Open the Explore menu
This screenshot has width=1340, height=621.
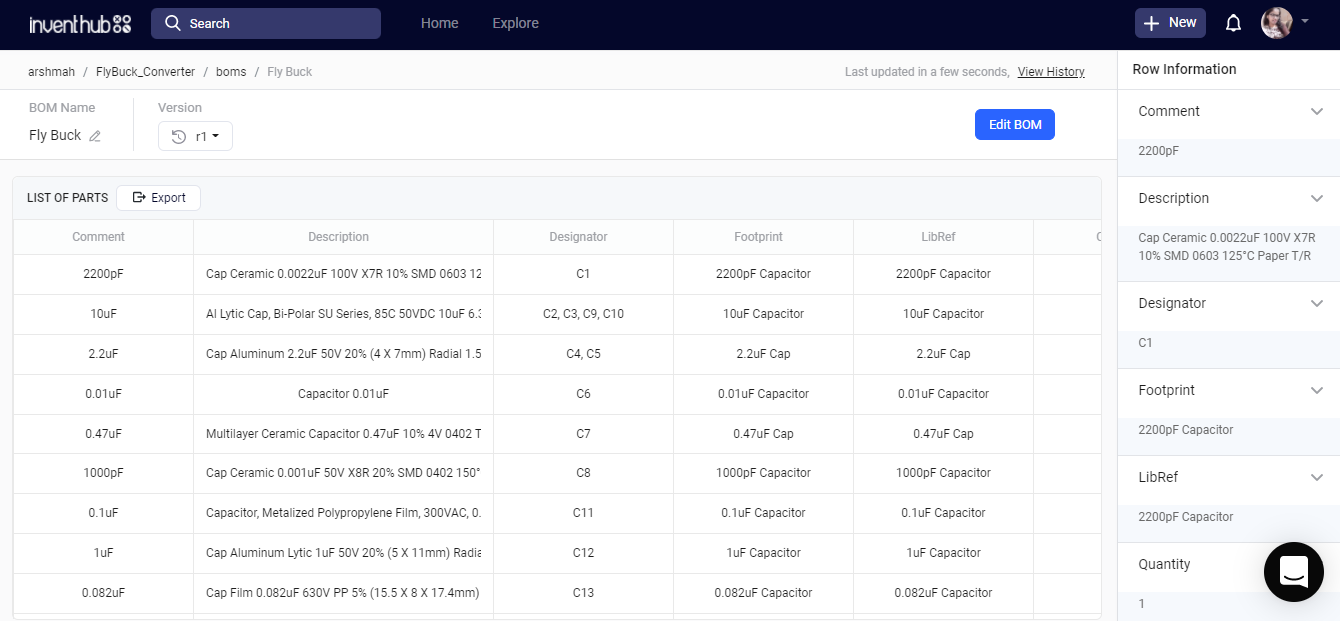coord(515,23)
